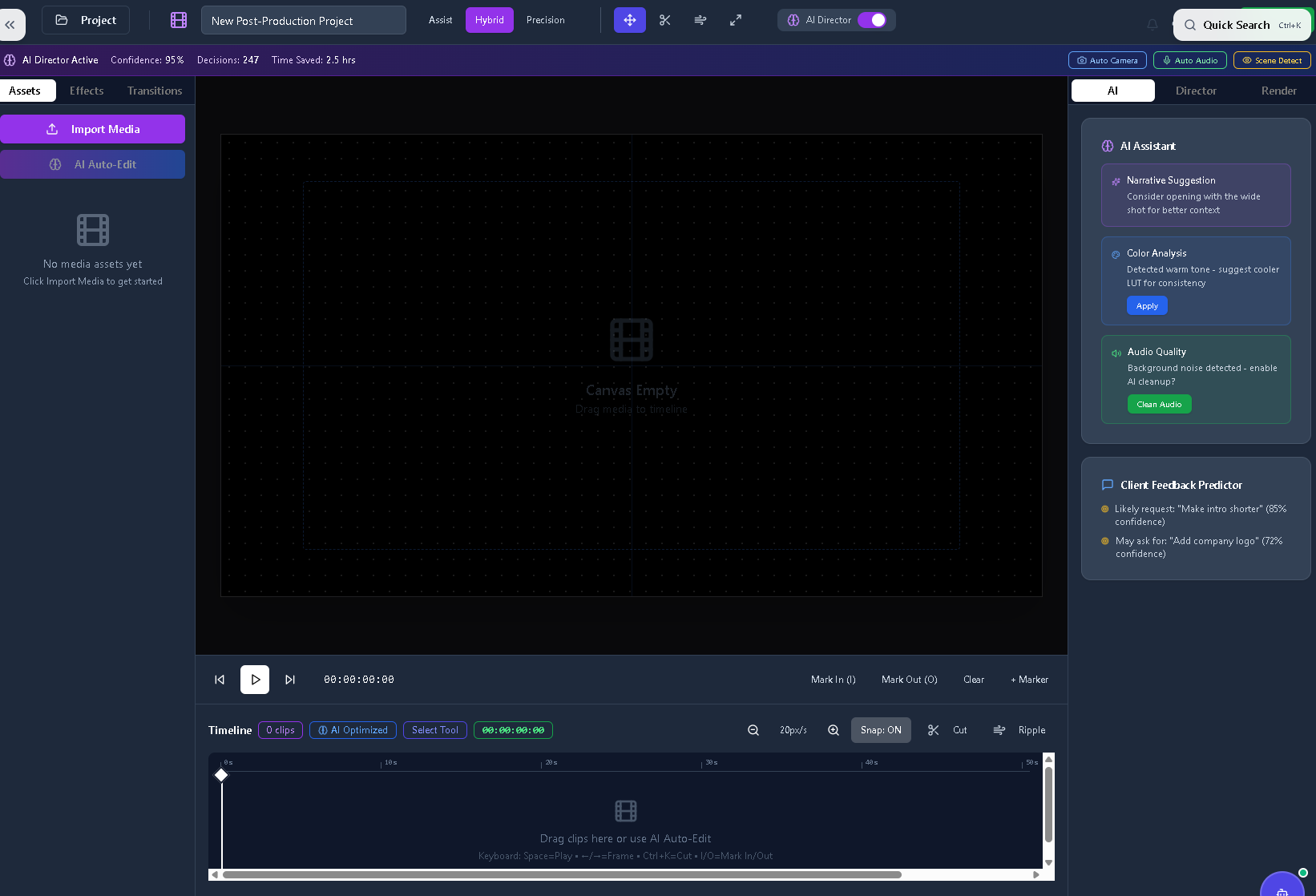Open the Render panel tab
The width and height of the screenshot is (1316, 896).
(1278, 91)
